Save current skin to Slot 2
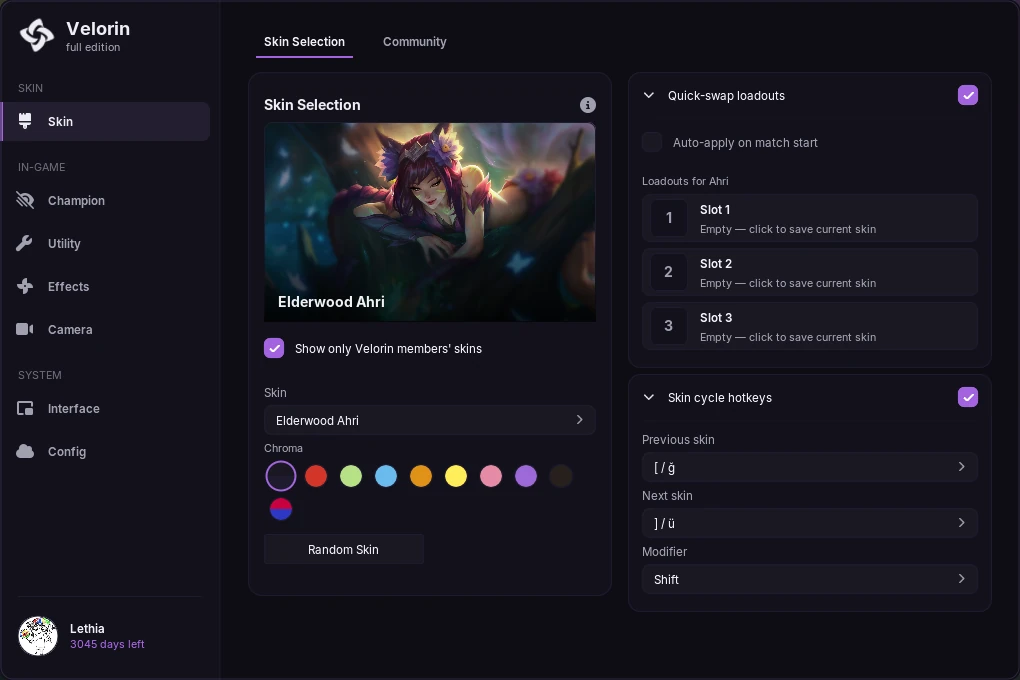This screenshot has height=680, width=1020. (809, 272)
